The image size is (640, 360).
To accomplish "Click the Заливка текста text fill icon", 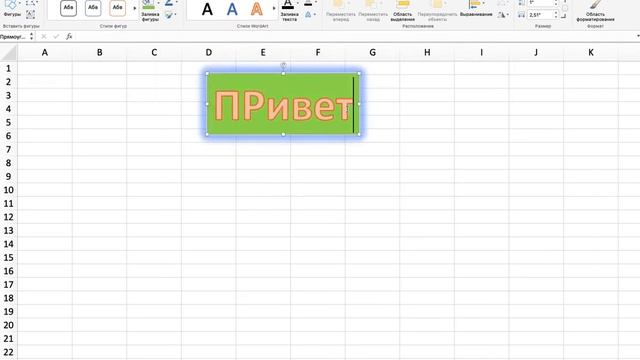I will (x=288, y=5).
